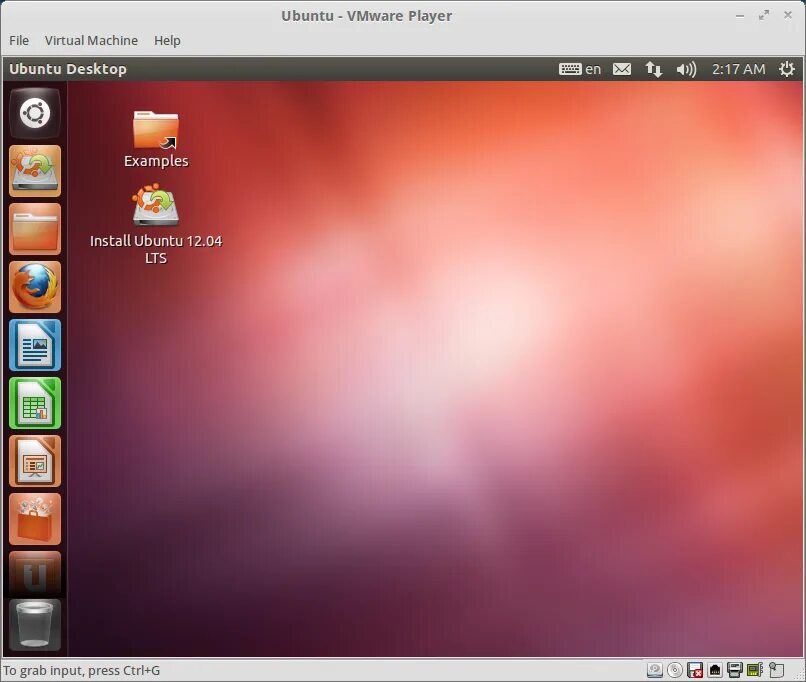
Task: Click the message log status bar icon
Action: coord(776,670)
